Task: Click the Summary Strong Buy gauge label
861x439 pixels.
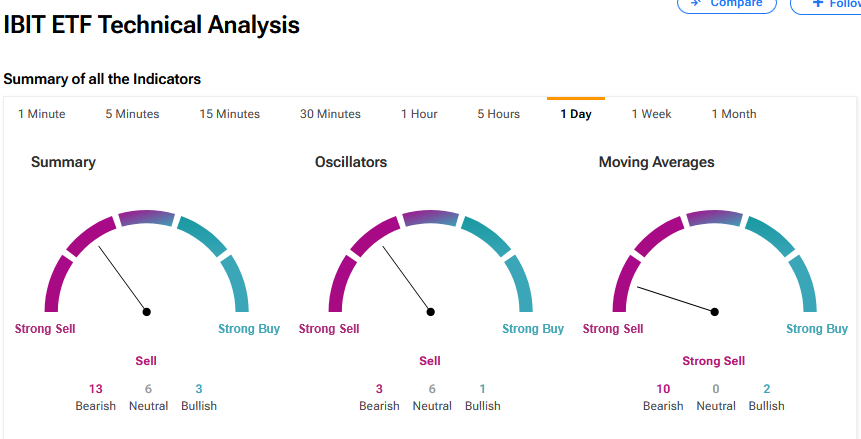Action: click(249, 329)
